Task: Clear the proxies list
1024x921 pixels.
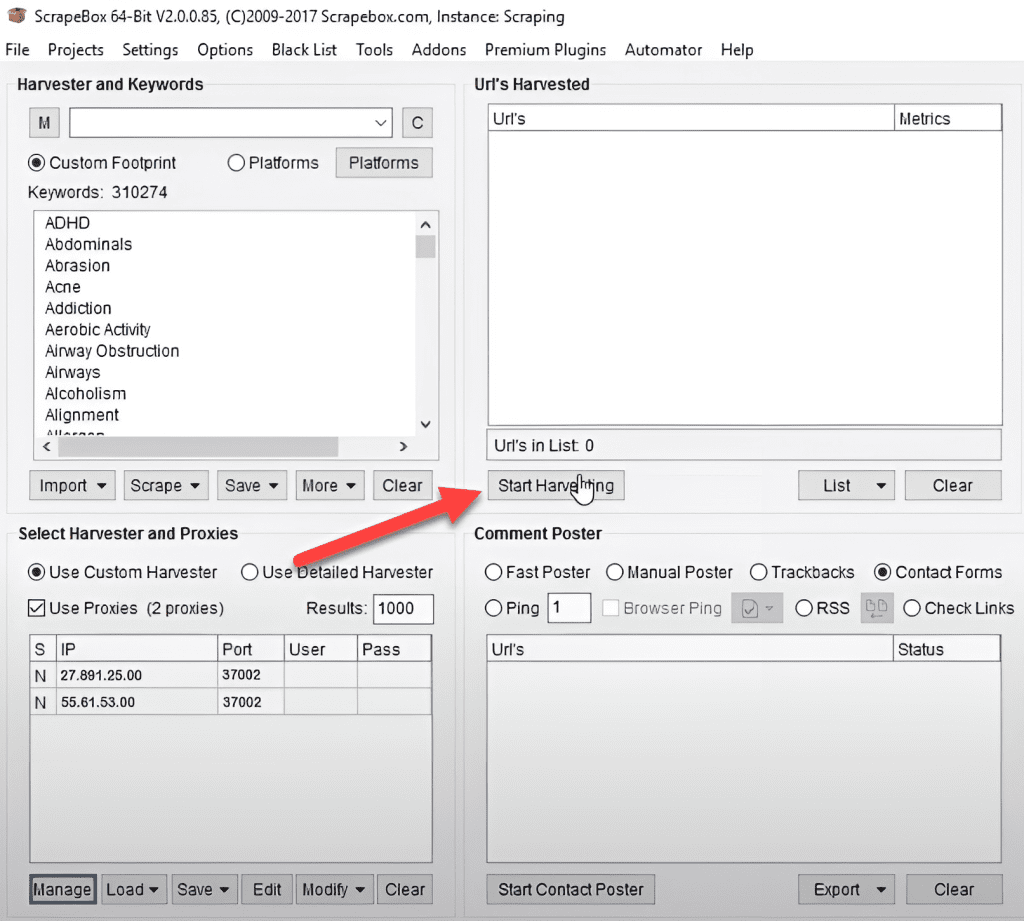Action: pos(405,890)
